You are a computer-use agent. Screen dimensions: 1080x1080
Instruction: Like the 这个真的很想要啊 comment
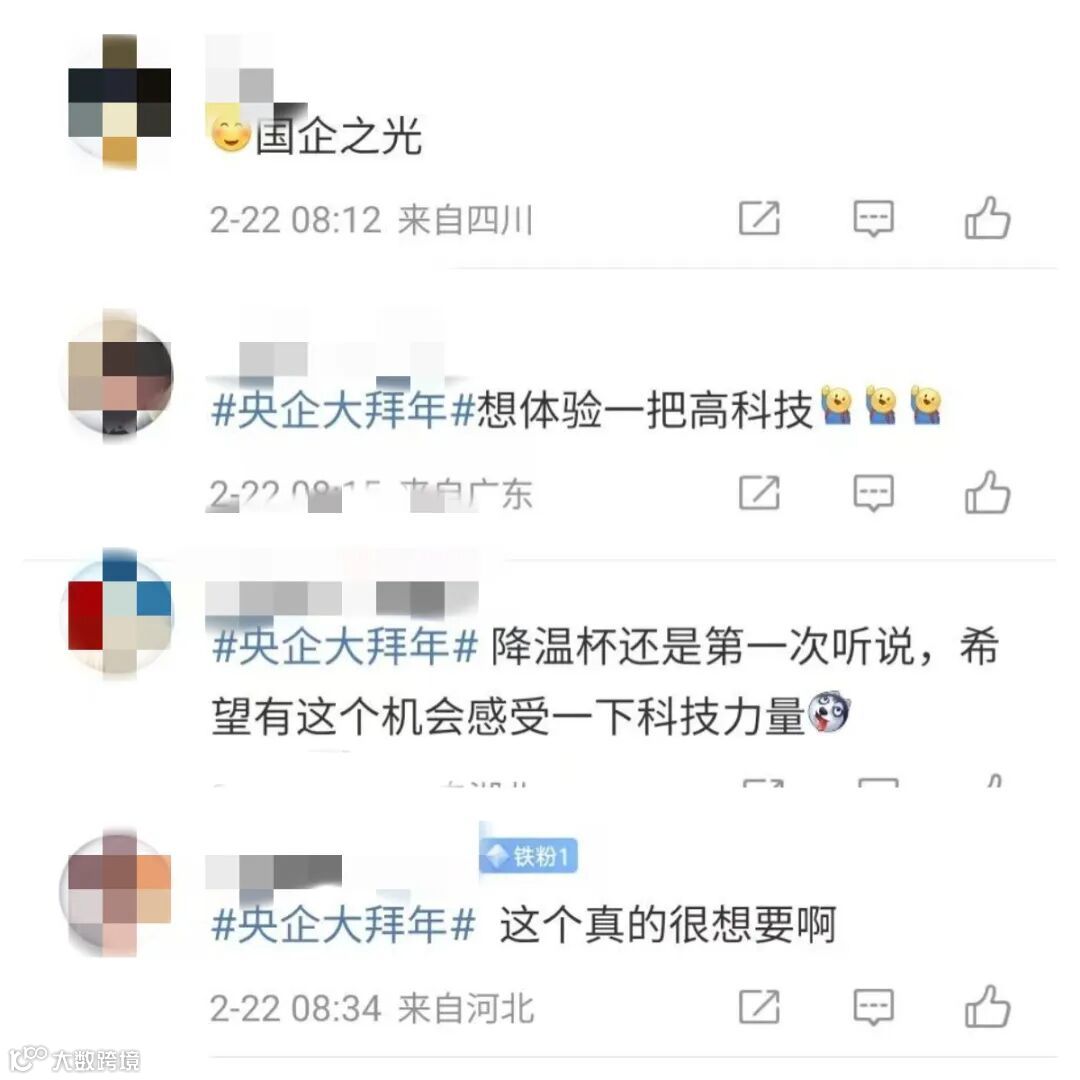tap(987, 1006)
